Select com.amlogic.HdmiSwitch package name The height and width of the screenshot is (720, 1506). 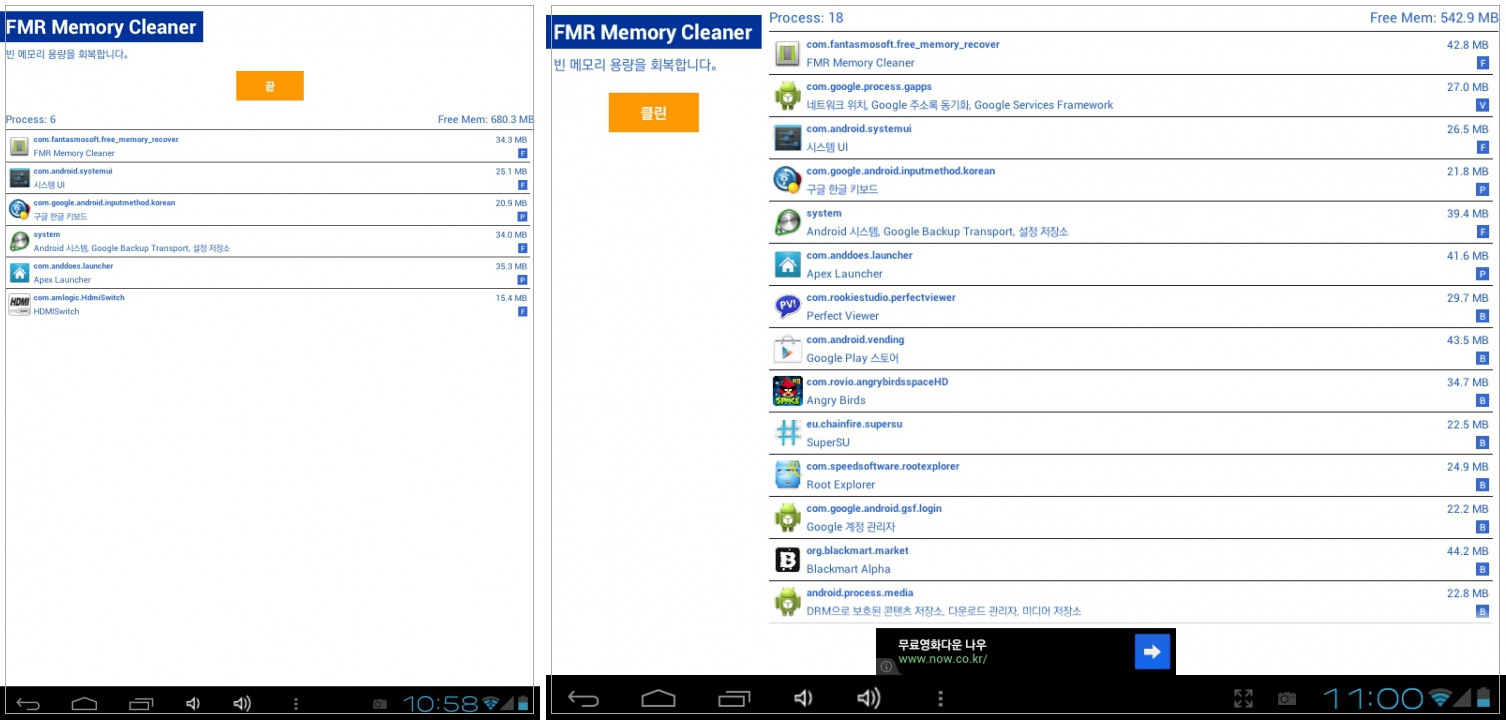tap(79, 297)
